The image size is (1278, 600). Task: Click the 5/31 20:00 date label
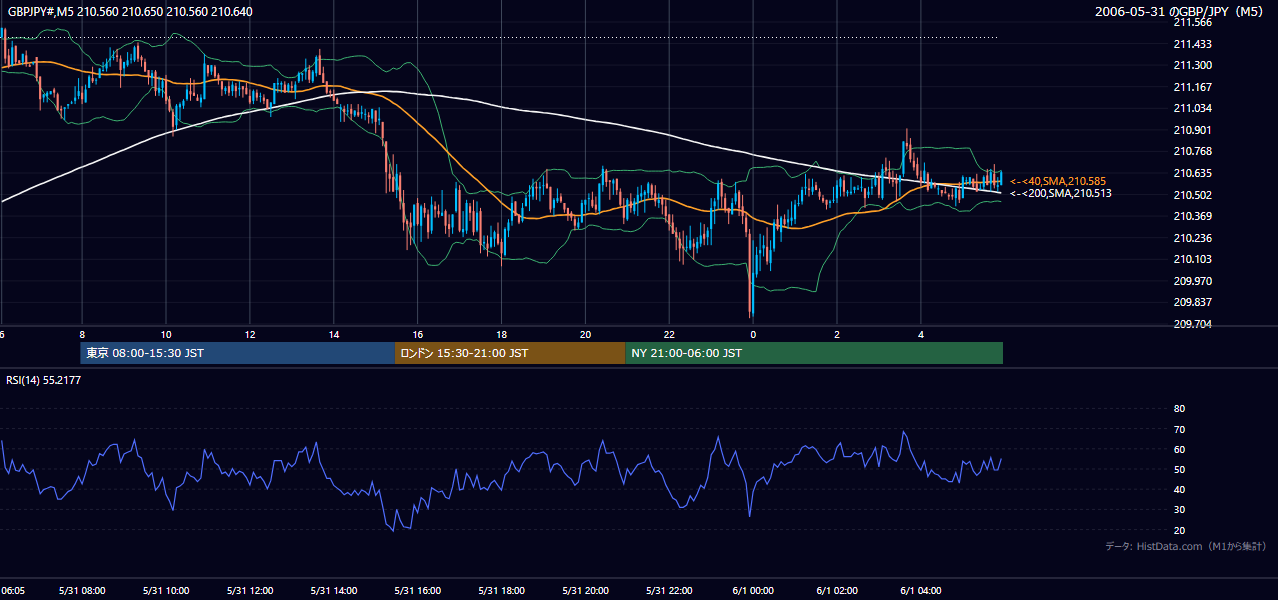point(586,591)
